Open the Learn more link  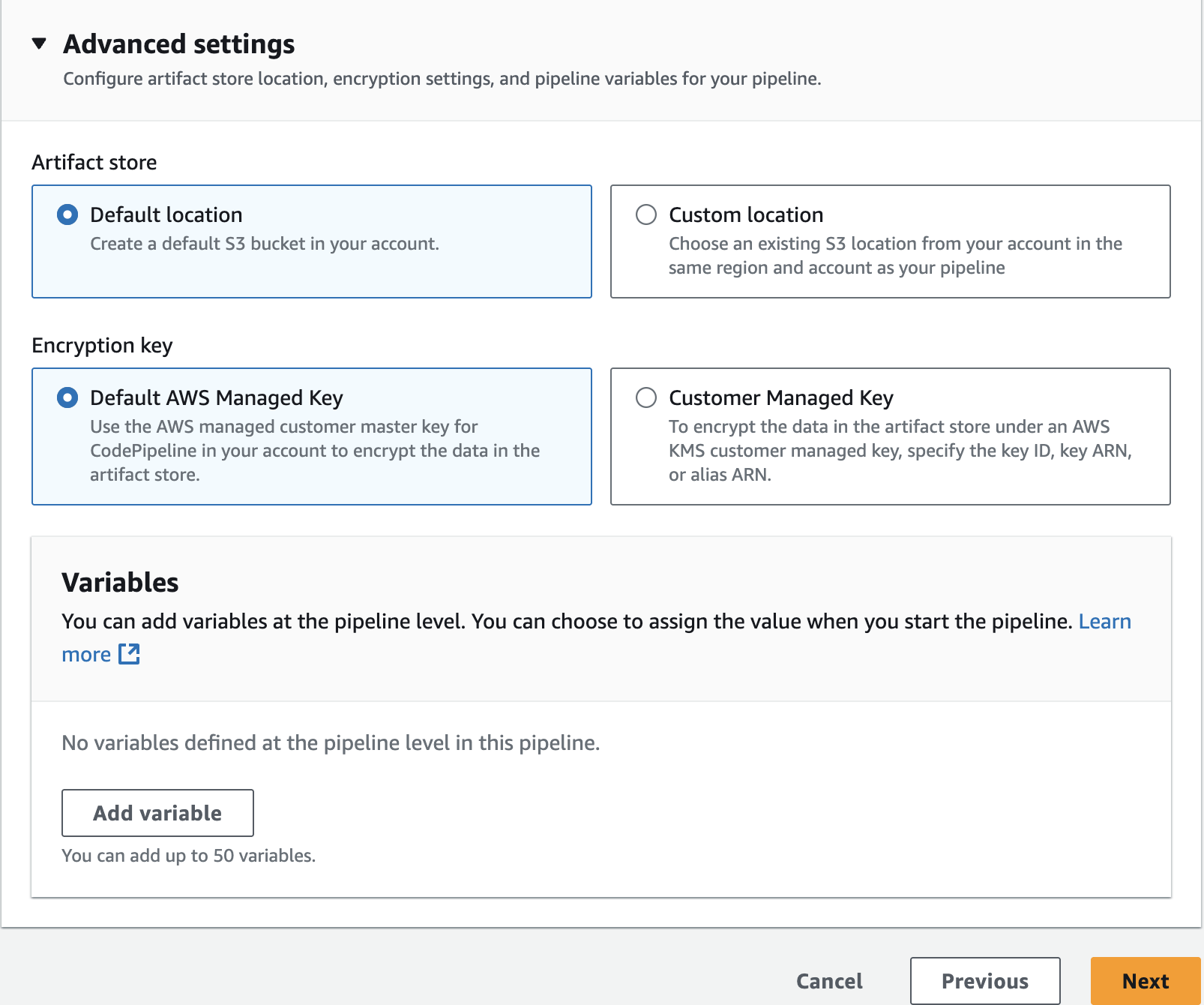1104,622
